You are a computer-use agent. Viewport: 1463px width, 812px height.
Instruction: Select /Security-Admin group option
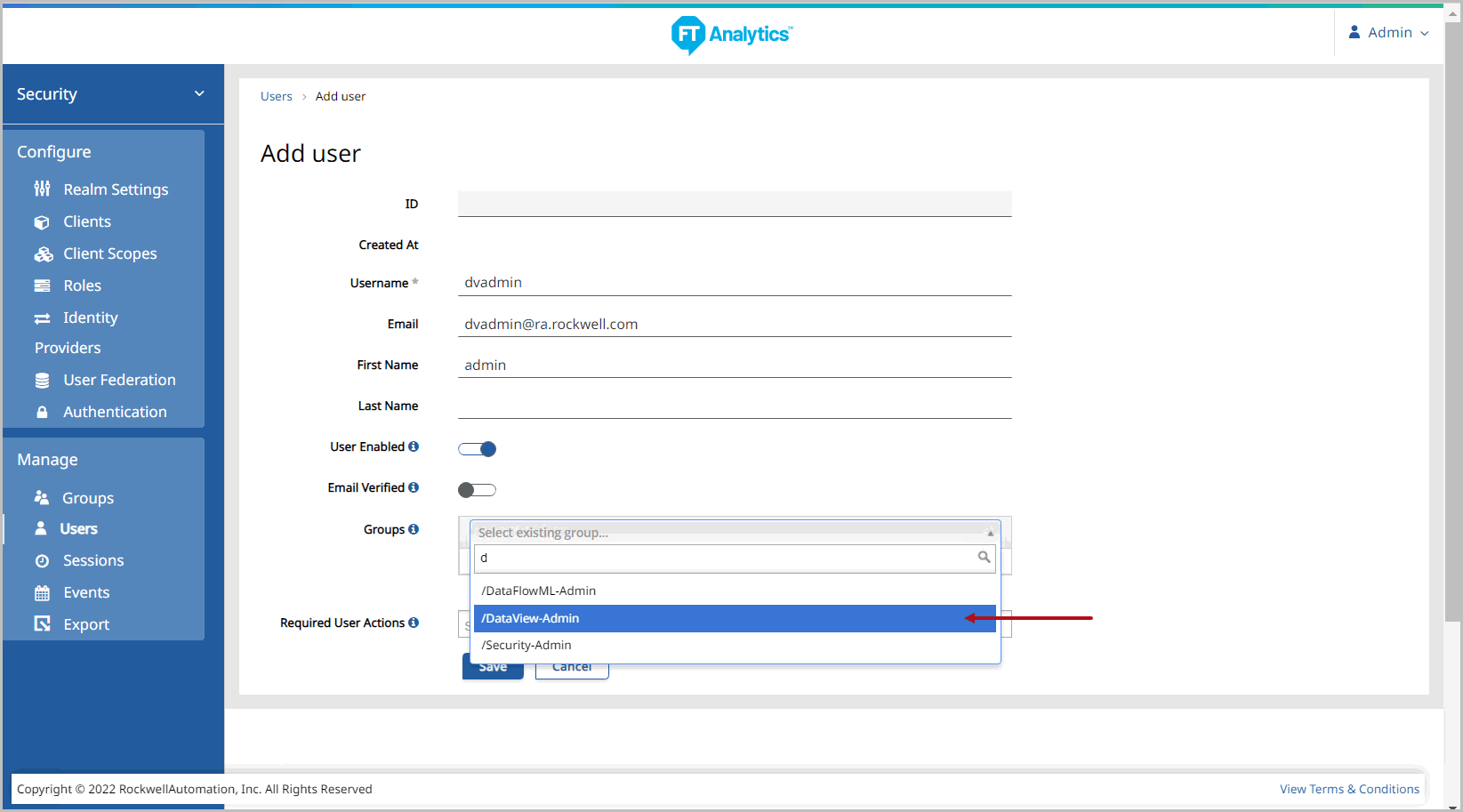pos(735,645)
